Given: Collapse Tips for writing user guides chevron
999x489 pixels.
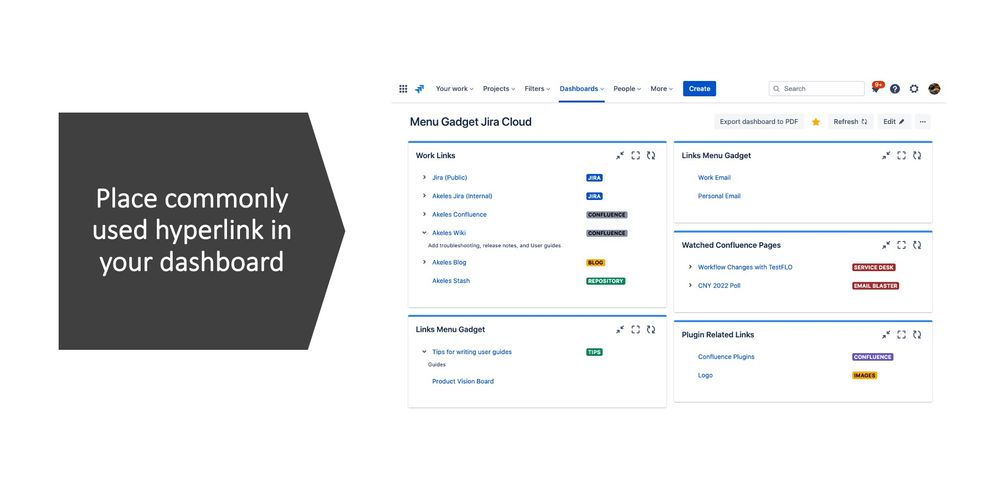Looking at the screenshot, I should (424, 352).
